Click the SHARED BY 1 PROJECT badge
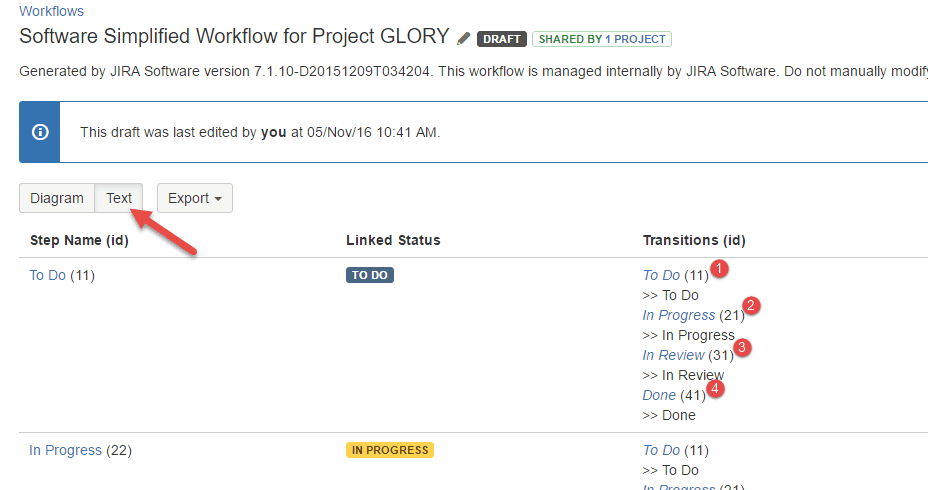 tap(602, 39)
